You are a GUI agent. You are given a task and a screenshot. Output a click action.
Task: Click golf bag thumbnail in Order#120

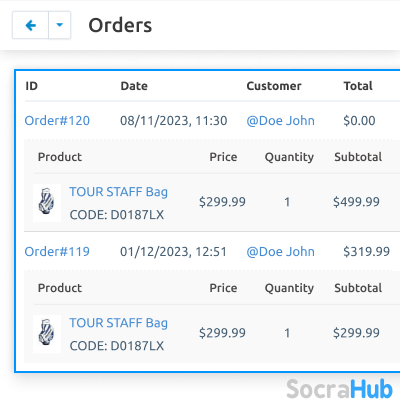coord(47,203)
